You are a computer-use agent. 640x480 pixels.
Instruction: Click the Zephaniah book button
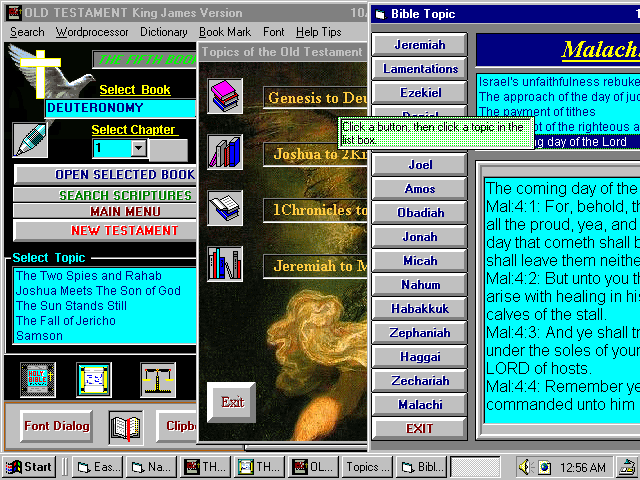point(420,333)
